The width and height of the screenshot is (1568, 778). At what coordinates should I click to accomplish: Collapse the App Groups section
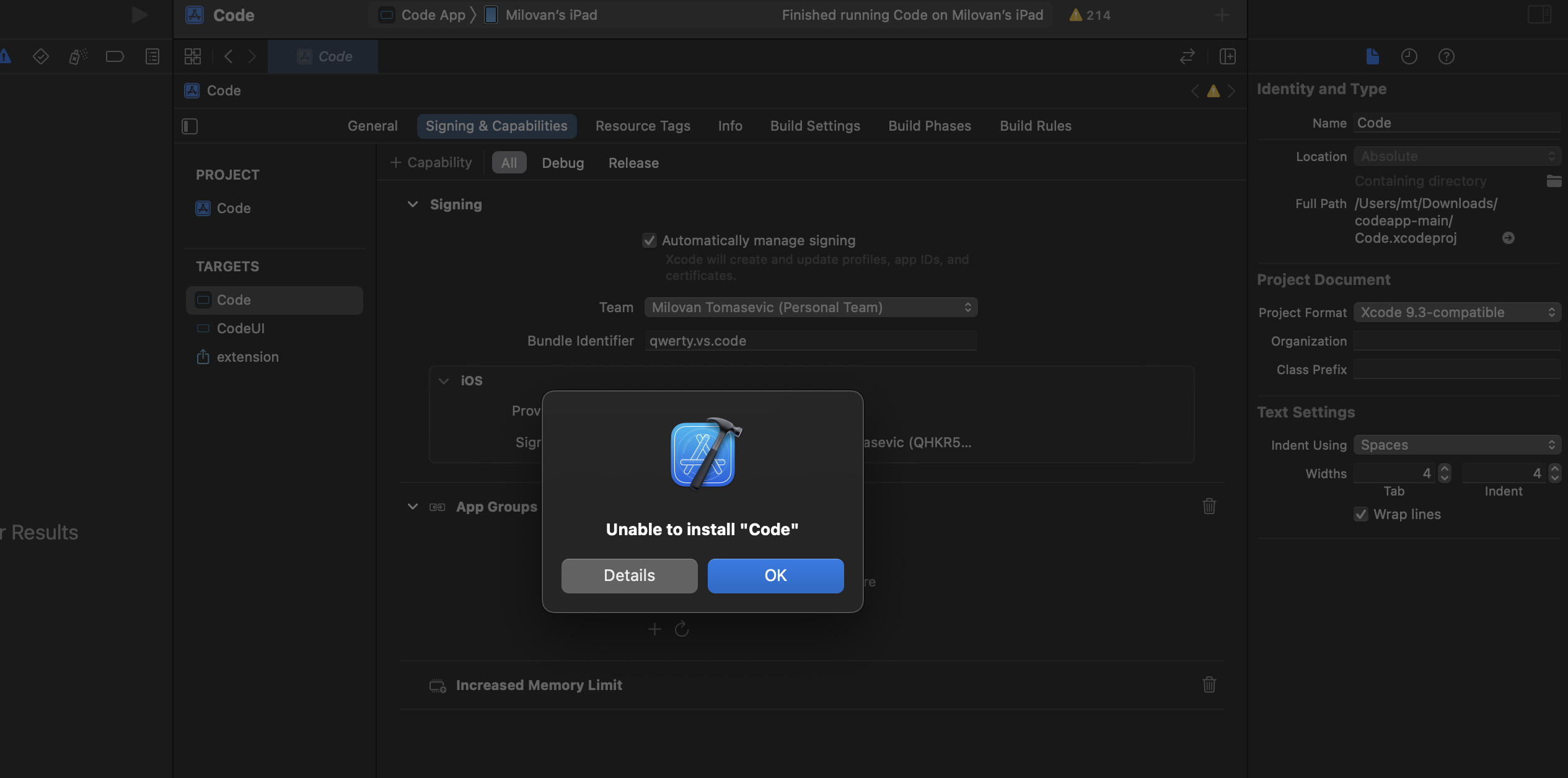413,507
